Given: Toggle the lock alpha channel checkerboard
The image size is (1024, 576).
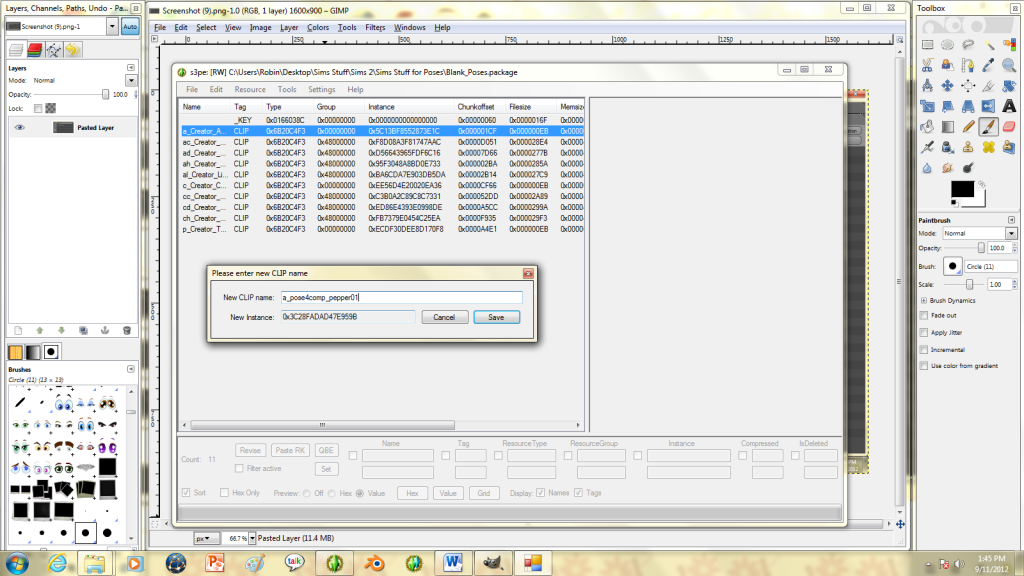Looking at the screenshot, I should tap(50, 108).
